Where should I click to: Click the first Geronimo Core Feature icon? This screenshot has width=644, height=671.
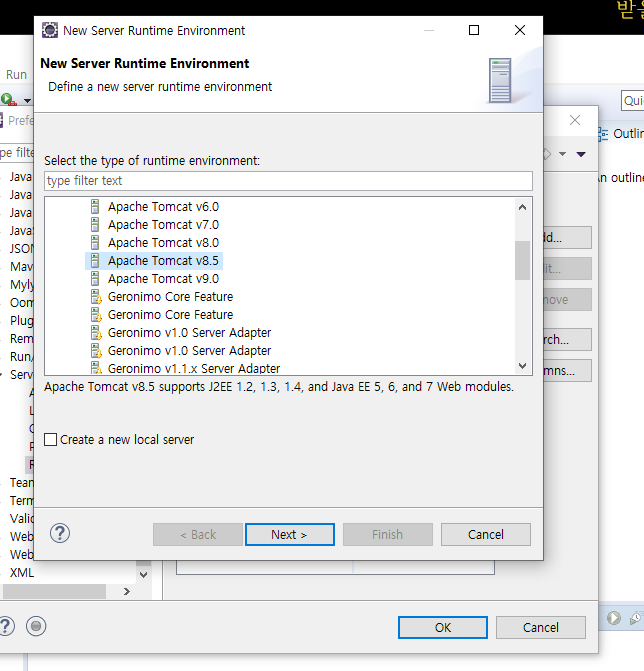[96, 297]
